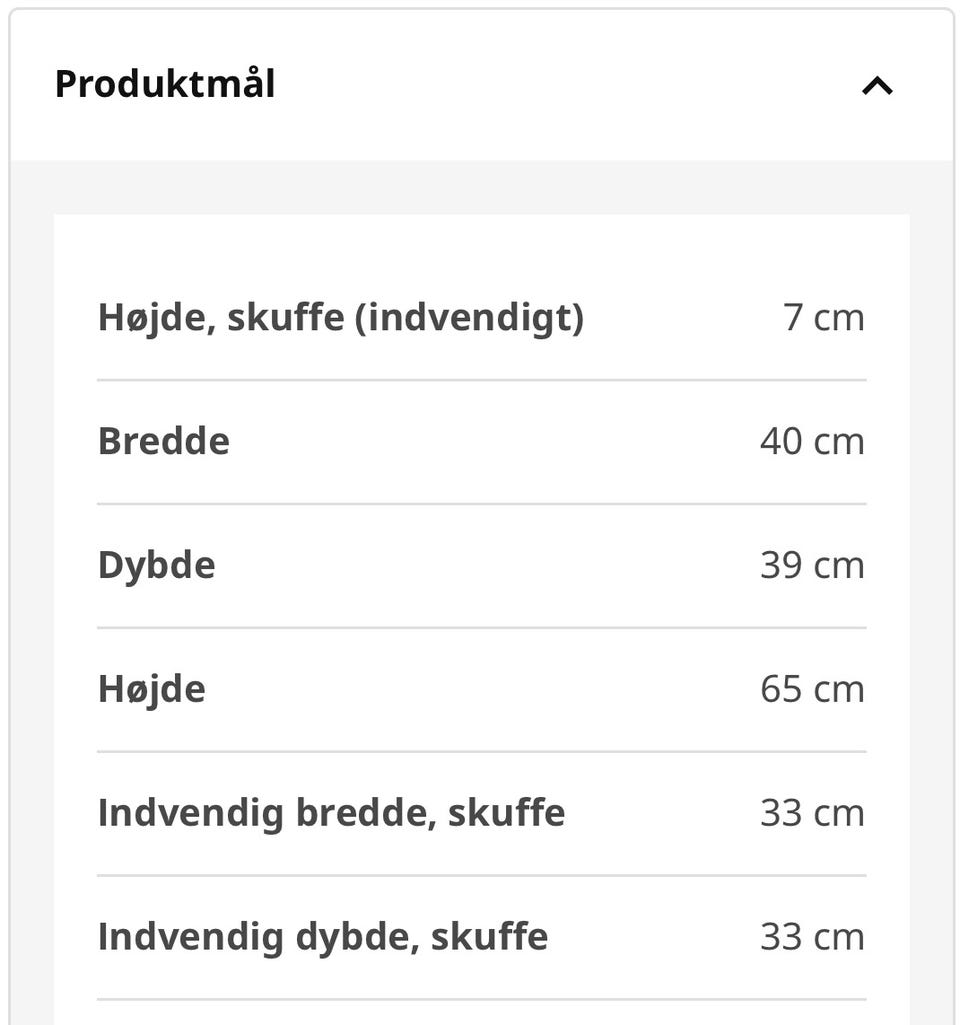Click the 7 cm value

(x=823, y=318)
